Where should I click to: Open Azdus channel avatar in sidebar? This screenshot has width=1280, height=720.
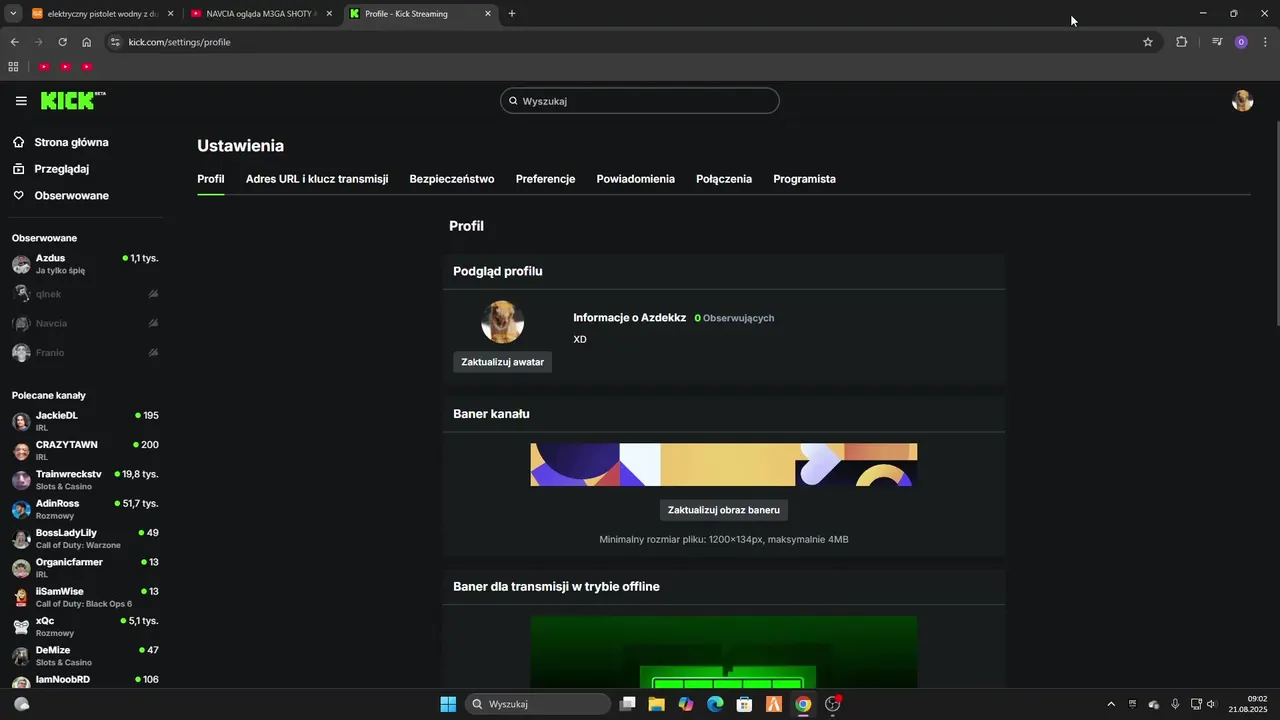[21, 265]
